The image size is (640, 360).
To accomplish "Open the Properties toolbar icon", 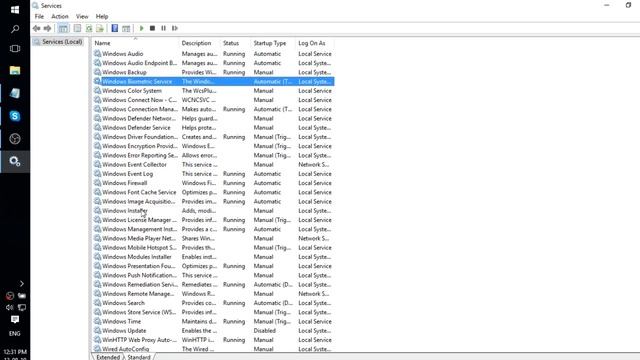I will pos(77,28).
